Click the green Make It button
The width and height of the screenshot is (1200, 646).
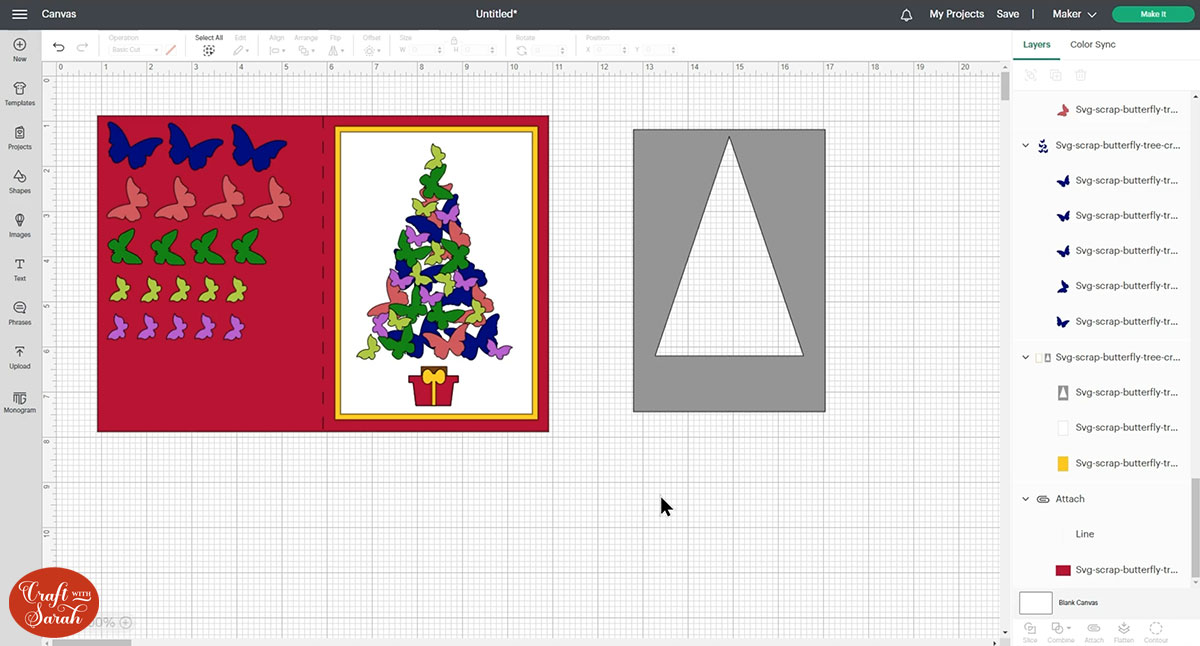[x=1153, y=14]
